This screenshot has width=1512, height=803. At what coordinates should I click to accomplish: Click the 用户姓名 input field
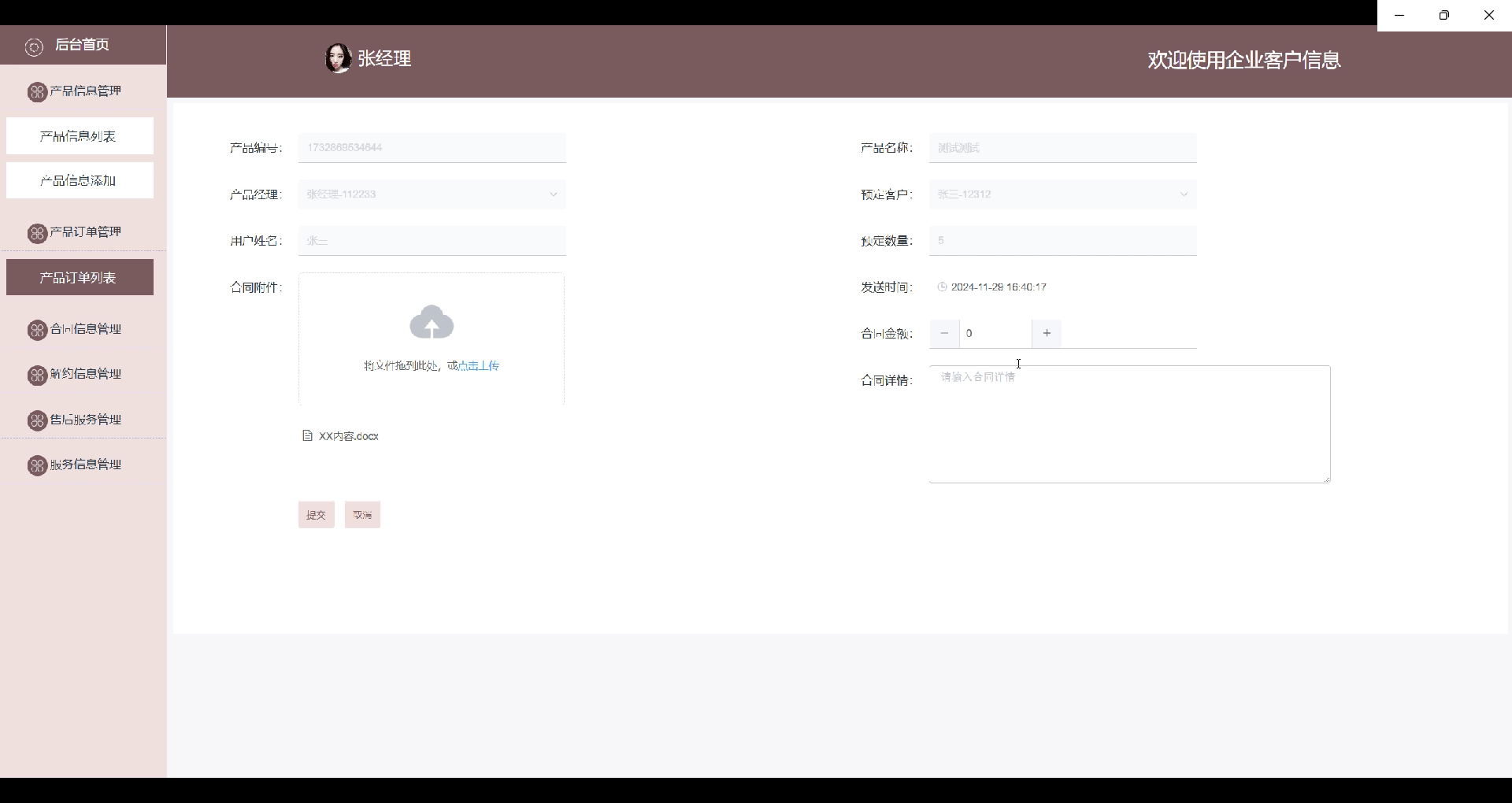[x=432, y=241]
